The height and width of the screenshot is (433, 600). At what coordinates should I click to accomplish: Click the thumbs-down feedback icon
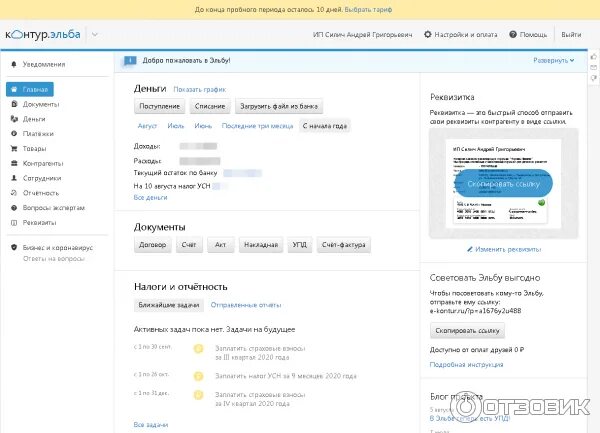(x=593, y=78)
